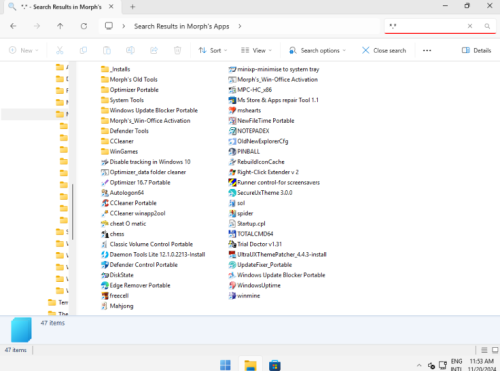The width and height of the screenshot is (500, 371).
Task: Clear the search box text
Action: (470, 26)
